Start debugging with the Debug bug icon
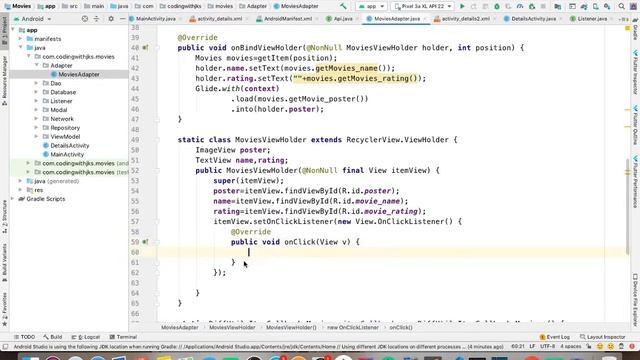 [x=497, y=7]
